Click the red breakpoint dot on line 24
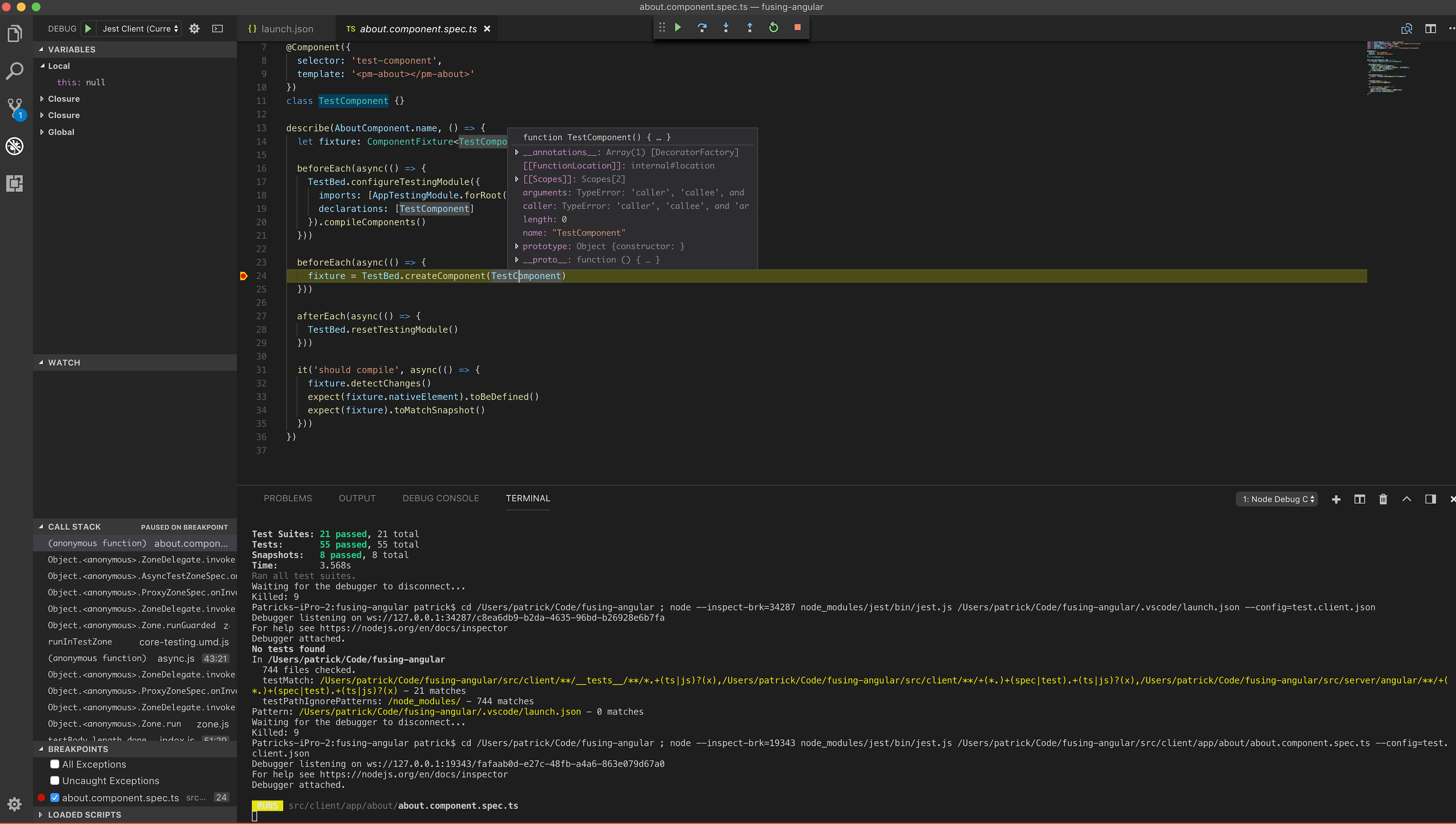1456x824 pixels. 243,276
